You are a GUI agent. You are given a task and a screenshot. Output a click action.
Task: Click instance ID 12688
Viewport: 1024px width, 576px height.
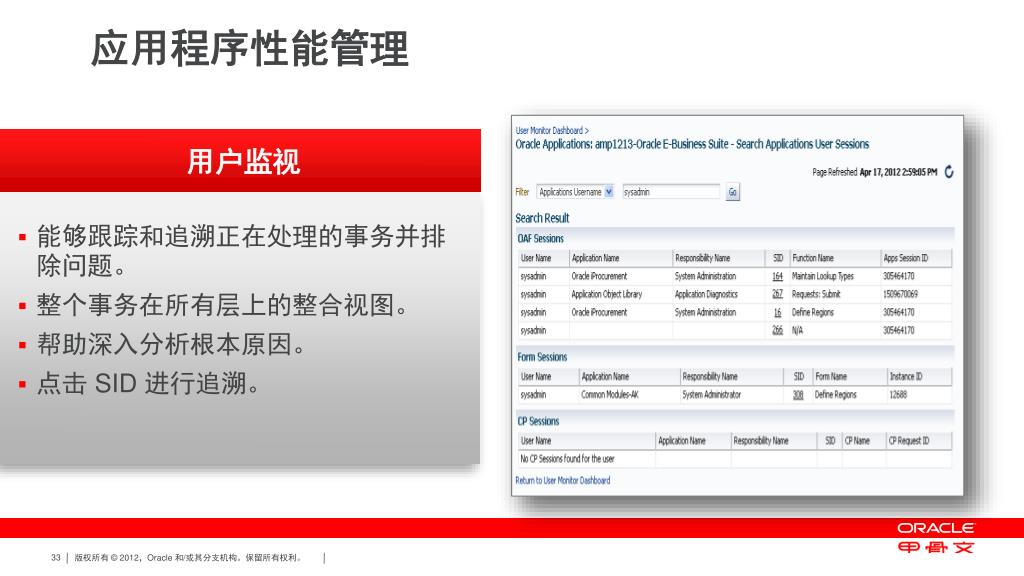click(898, 394)
